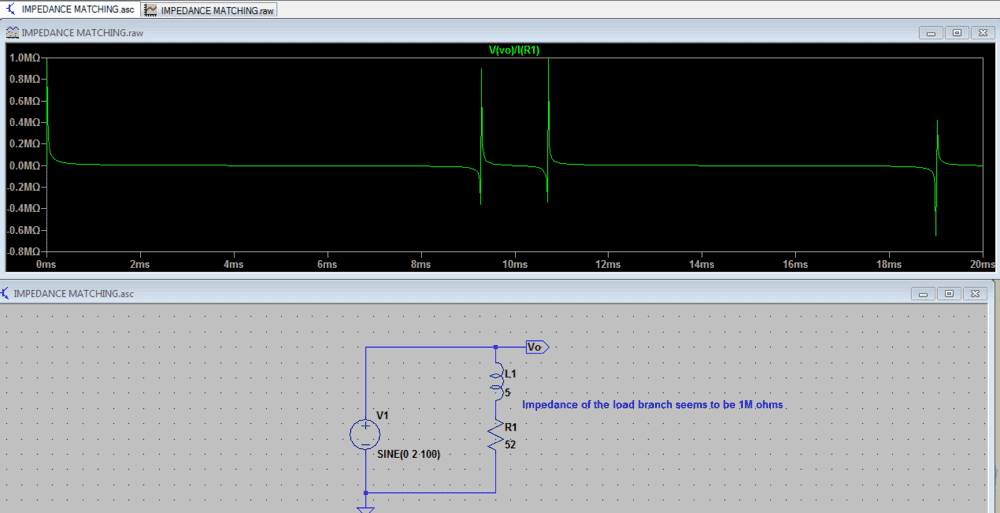This screenshot has height=513, width=1000.
Task: Maximize the IMPEDANCE MATCHING.asc schematic window
Action: [949, 294]
